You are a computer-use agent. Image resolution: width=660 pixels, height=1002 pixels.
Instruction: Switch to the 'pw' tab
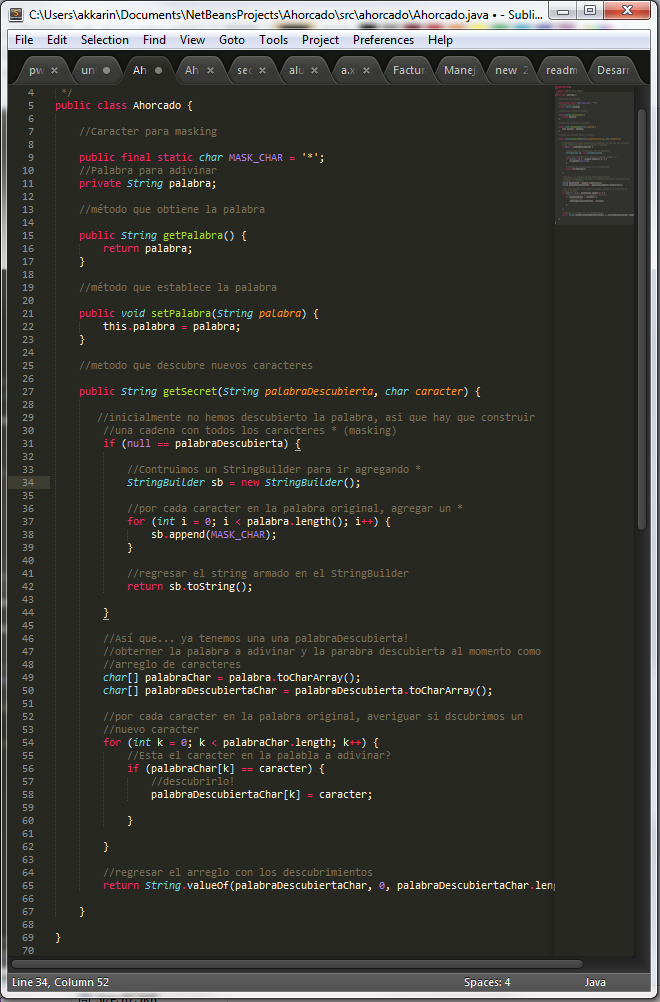point(36,70)
